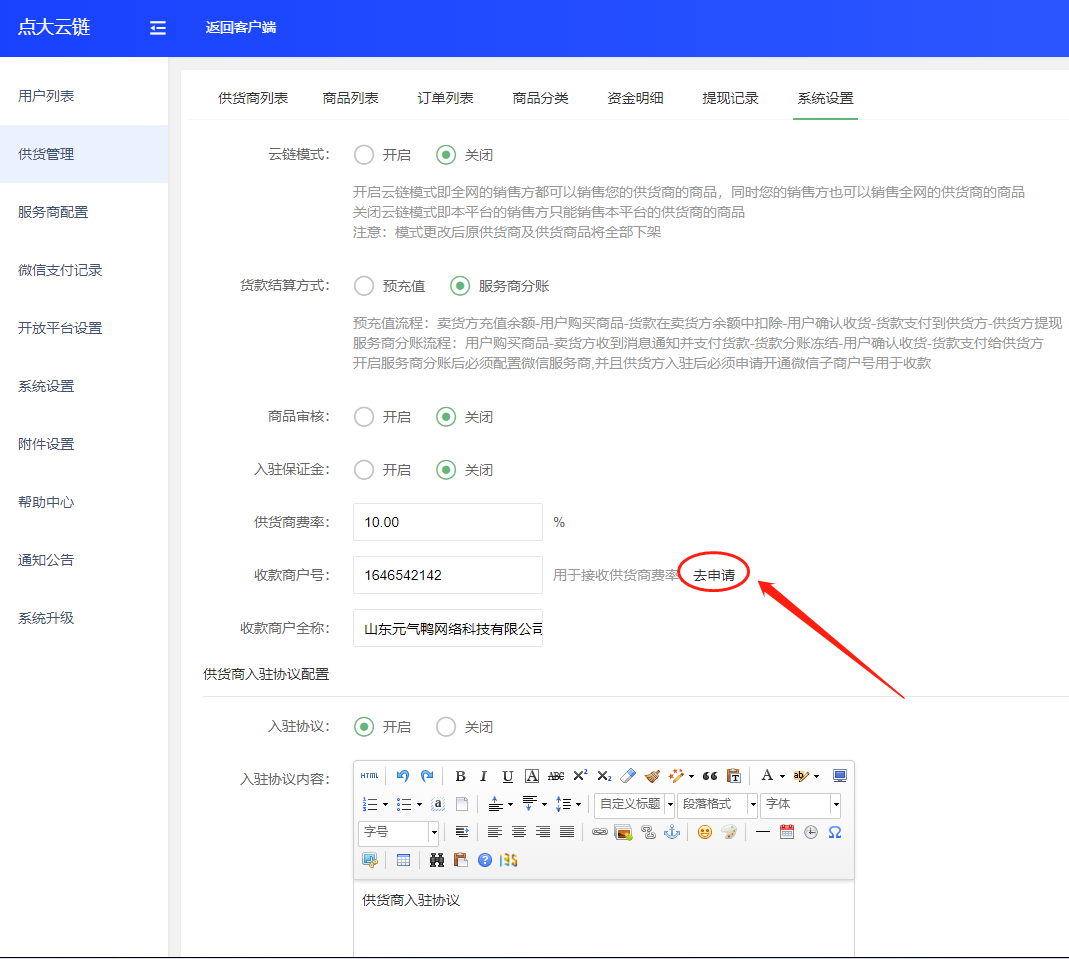Toggle editor fullscreen mode

click(x=840, y=776)
